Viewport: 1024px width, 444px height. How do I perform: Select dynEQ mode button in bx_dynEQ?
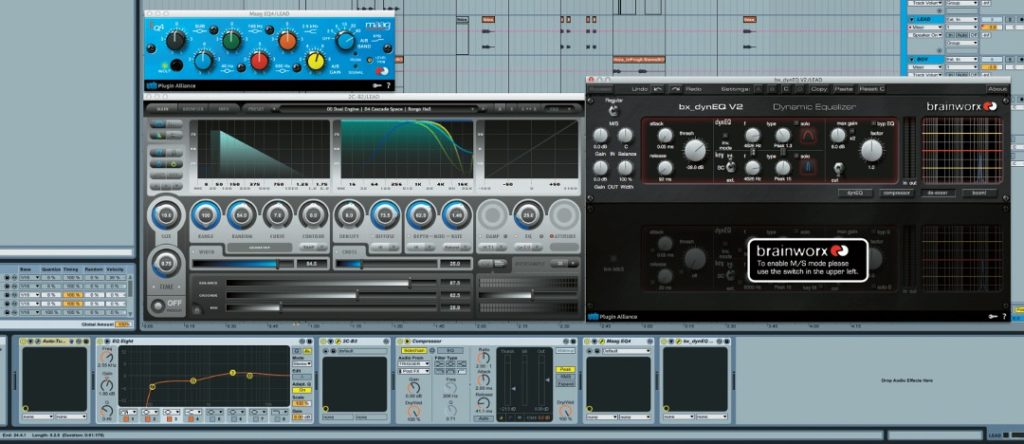click(x=855, y=193)
